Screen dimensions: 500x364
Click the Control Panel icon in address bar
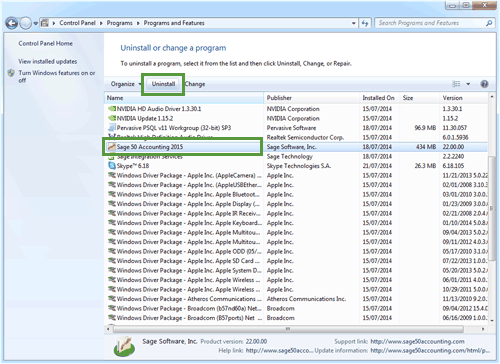coord(45,23)
